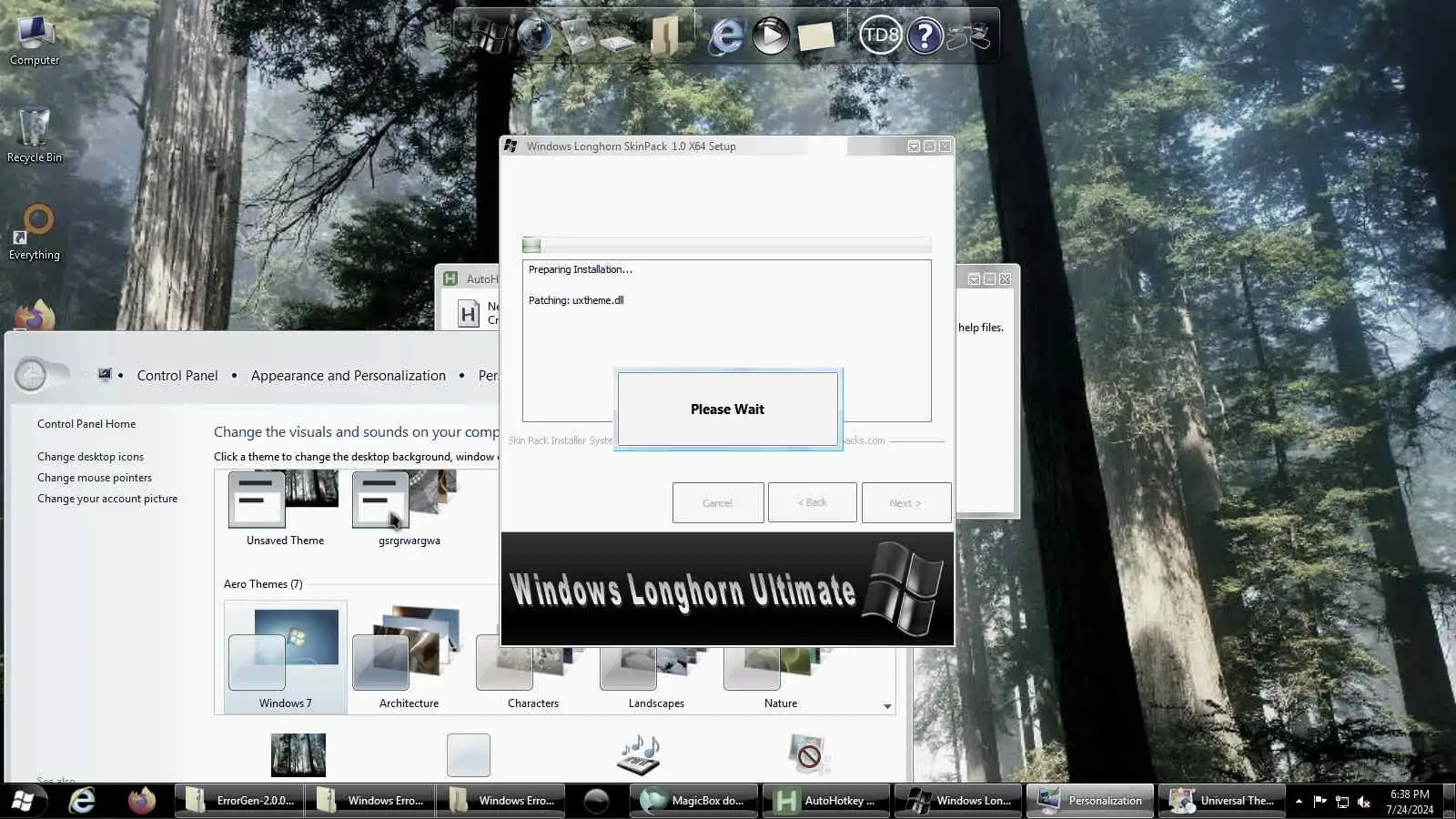Screen dimensions: 1456x819
Task: Open the Computer desktop icon
Action: [35, 41]
